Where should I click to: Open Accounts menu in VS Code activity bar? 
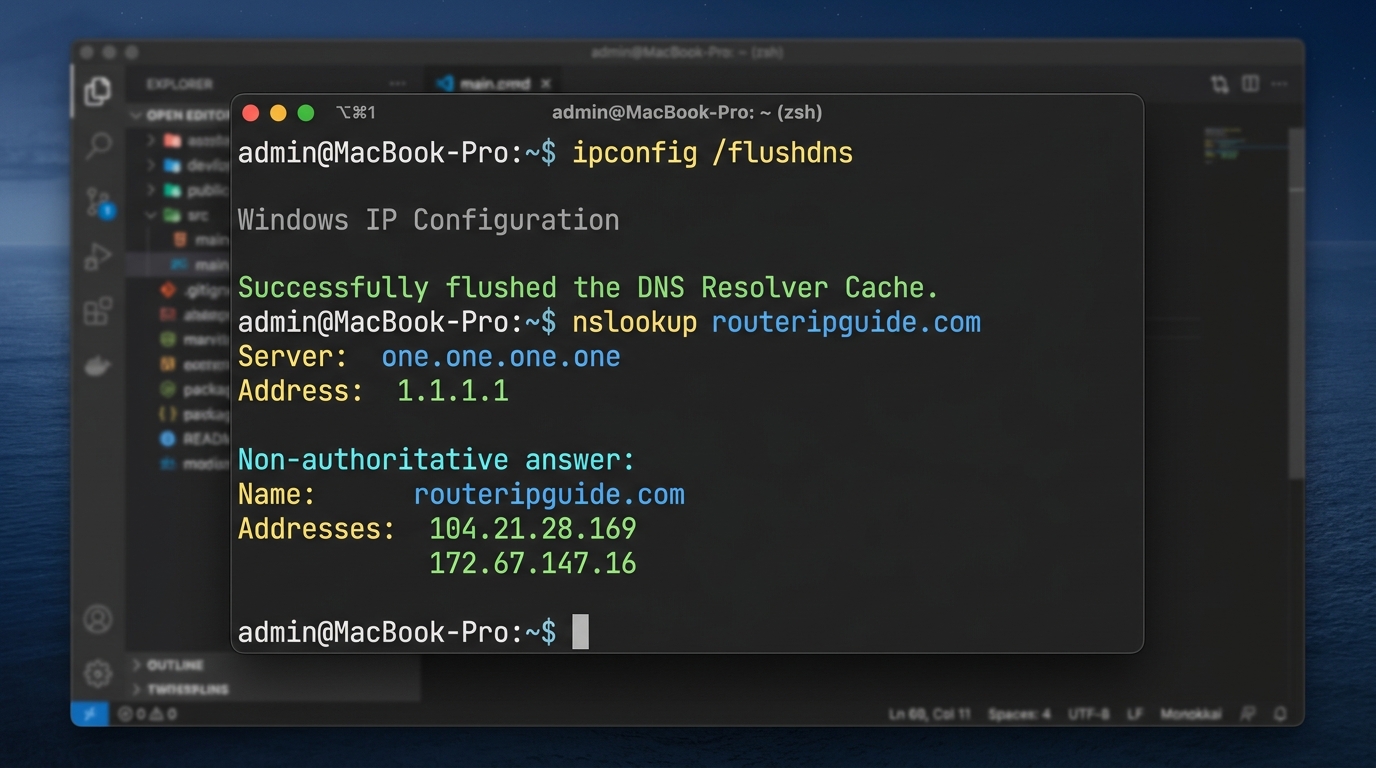98,619
